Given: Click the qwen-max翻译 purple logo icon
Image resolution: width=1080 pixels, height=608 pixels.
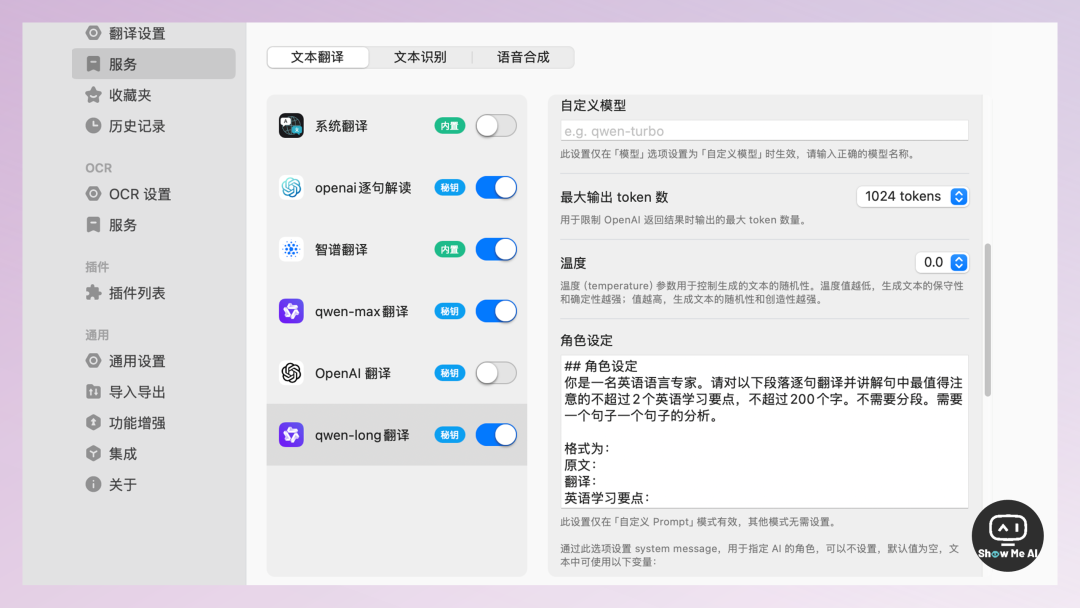Looking at the screenshot, I should point(291,311).
